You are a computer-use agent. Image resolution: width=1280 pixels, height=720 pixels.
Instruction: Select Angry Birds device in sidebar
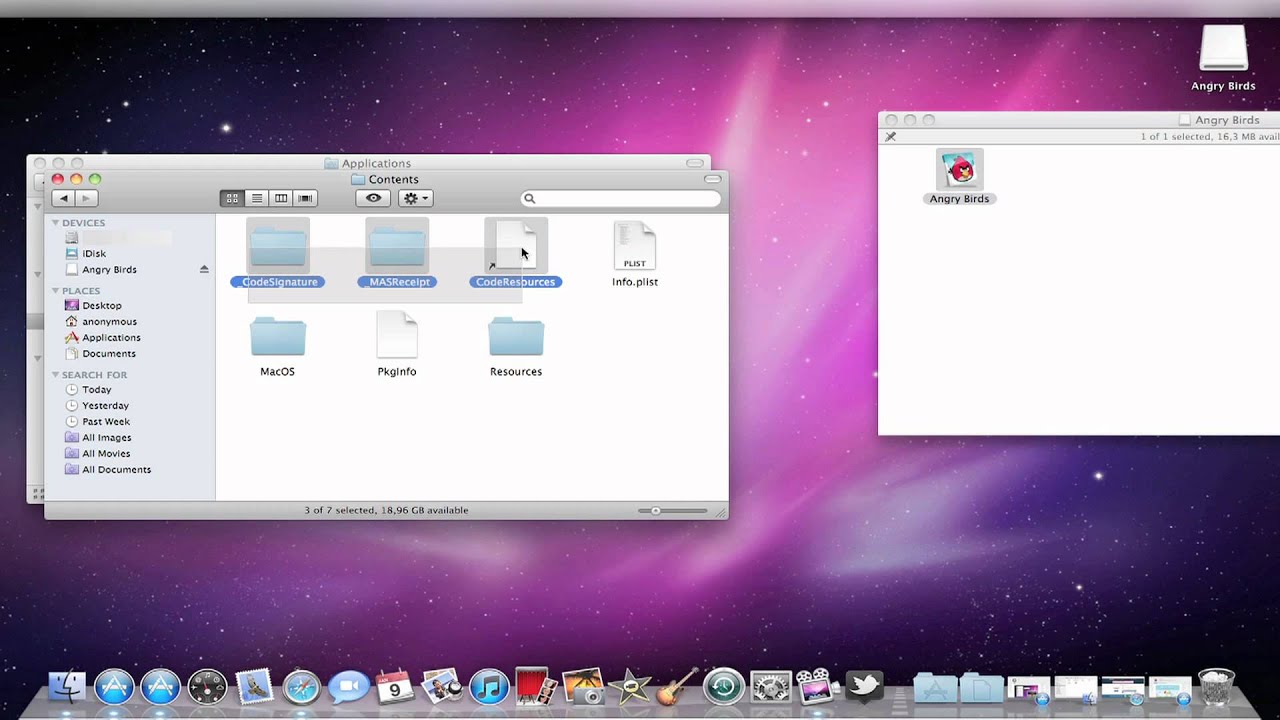109,270
